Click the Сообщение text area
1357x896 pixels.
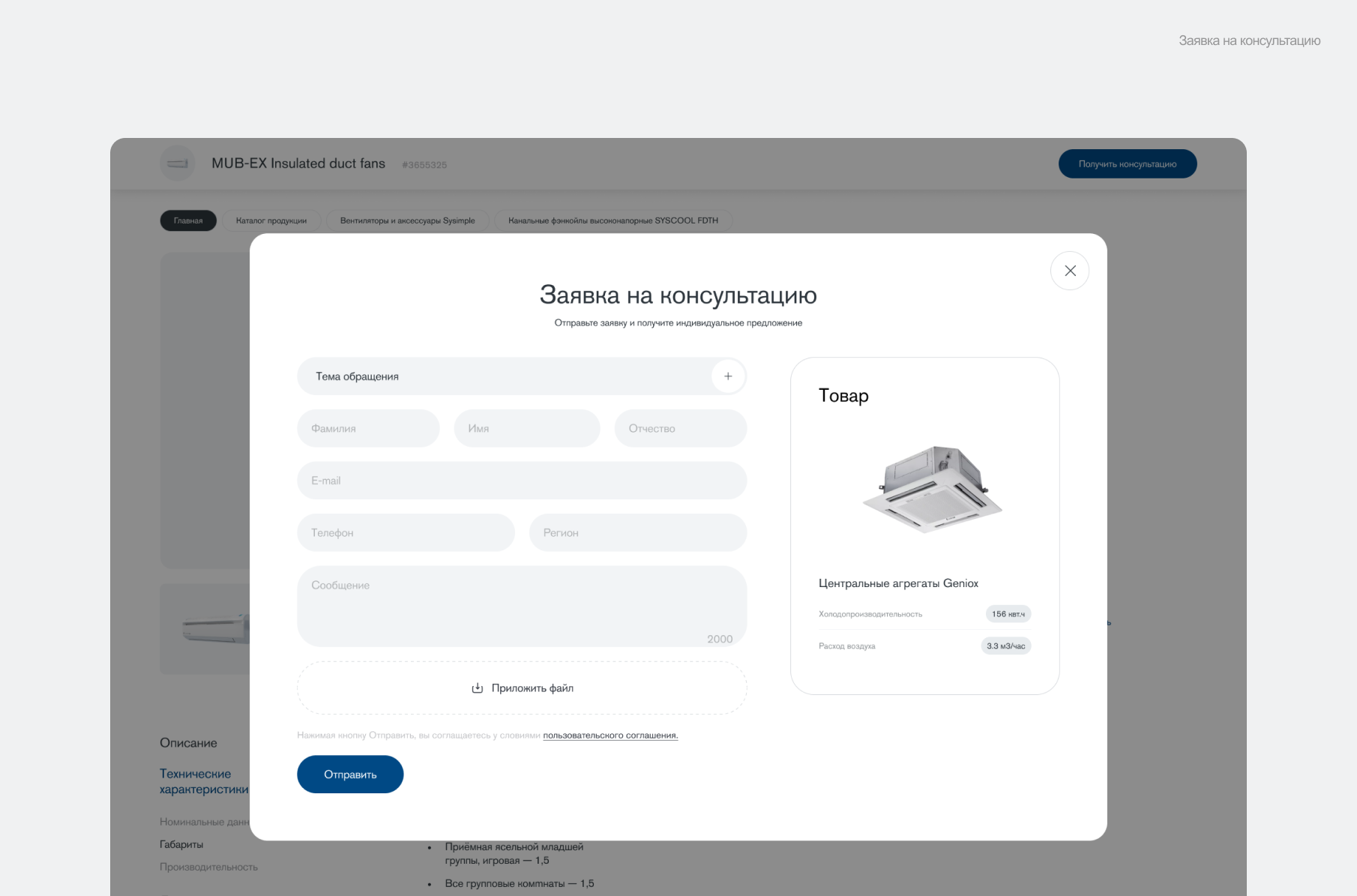[522, 606]
